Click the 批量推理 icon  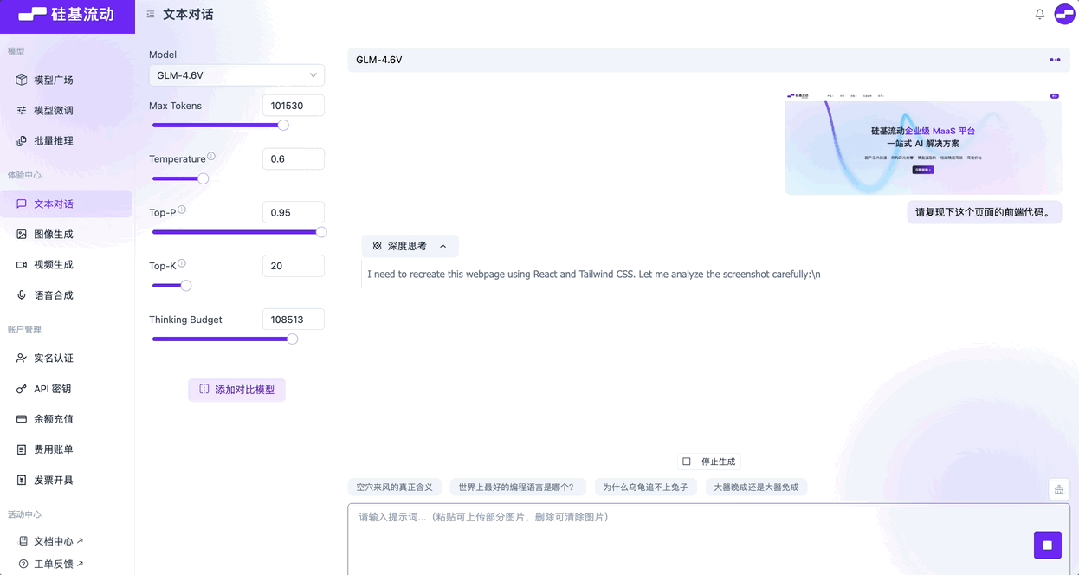(x=21, y=141)
